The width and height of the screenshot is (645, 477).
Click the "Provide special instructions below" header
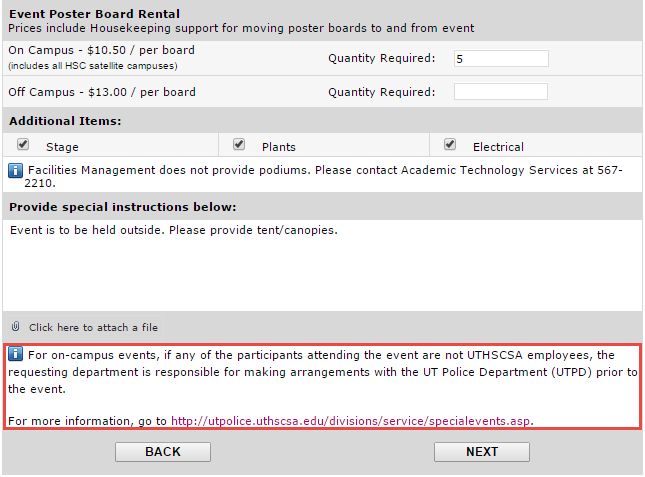point(122,207)
